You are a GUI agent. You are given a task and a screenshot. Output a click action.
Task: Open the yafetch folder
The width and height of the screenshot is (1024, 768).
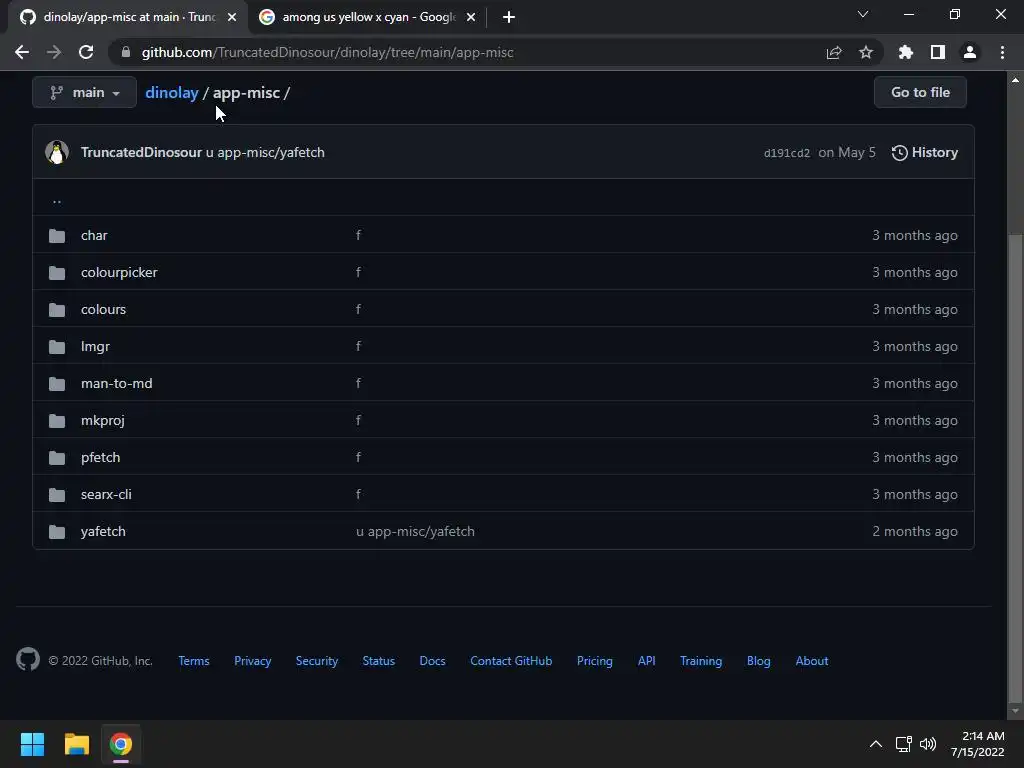click(103, 532)
